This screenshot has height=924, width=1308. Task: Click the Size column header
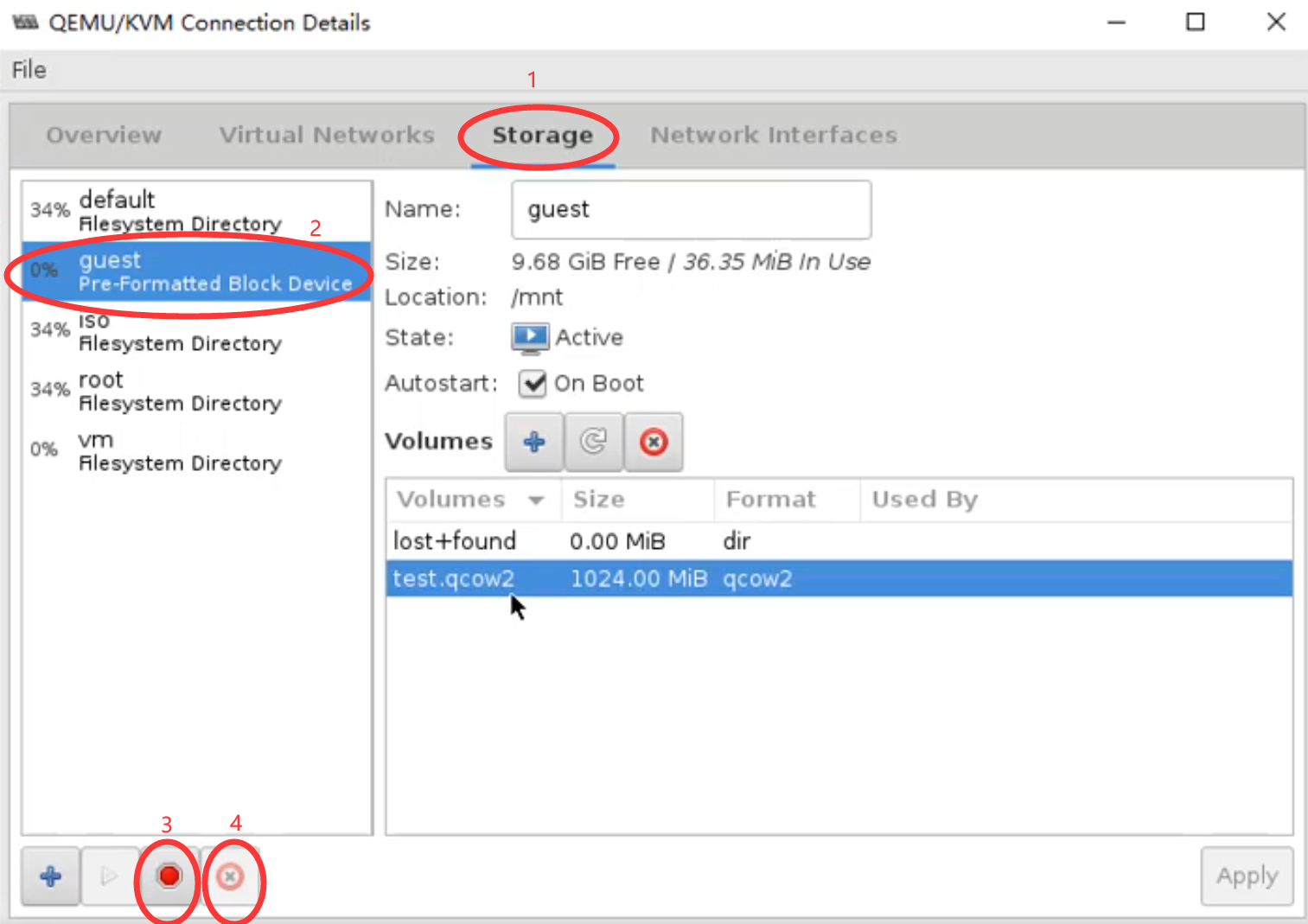coord(599,500)
